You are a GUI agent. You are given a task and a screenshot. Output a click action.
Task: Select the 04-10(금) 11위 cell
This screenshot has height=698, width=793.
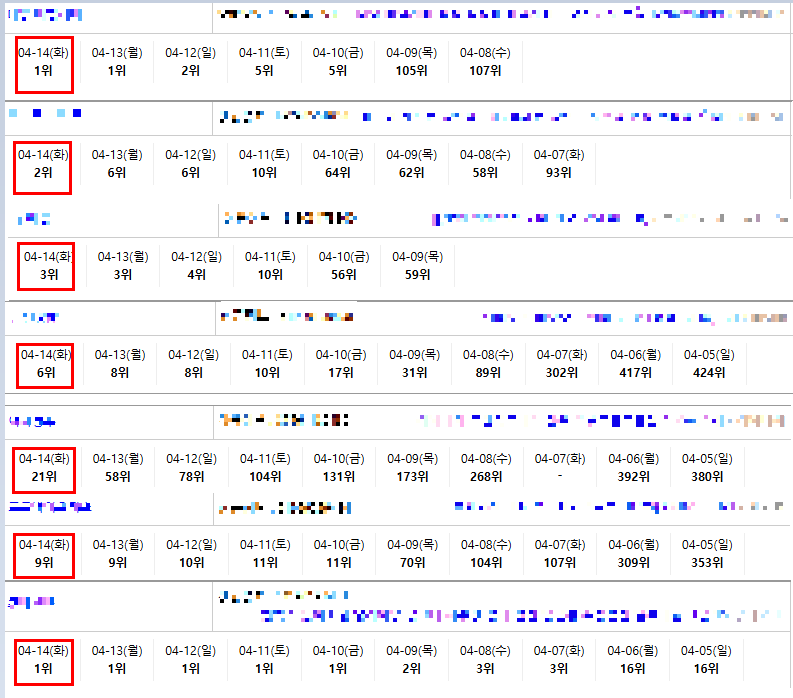[339, 554]
